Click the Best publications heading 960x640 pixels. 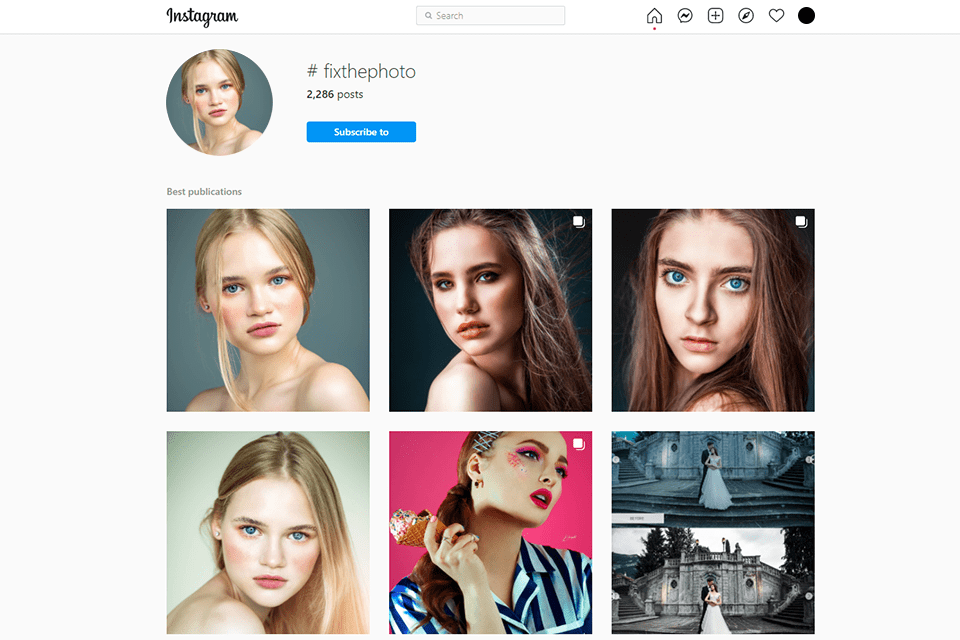(x=204, y=192)
